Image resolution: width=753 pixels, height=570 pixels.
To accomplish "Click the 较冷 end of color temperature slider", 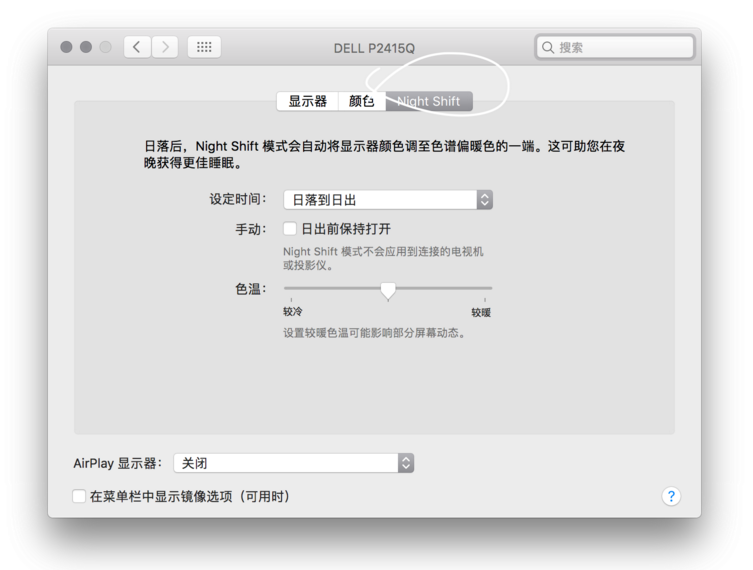I will click(292, 312).
